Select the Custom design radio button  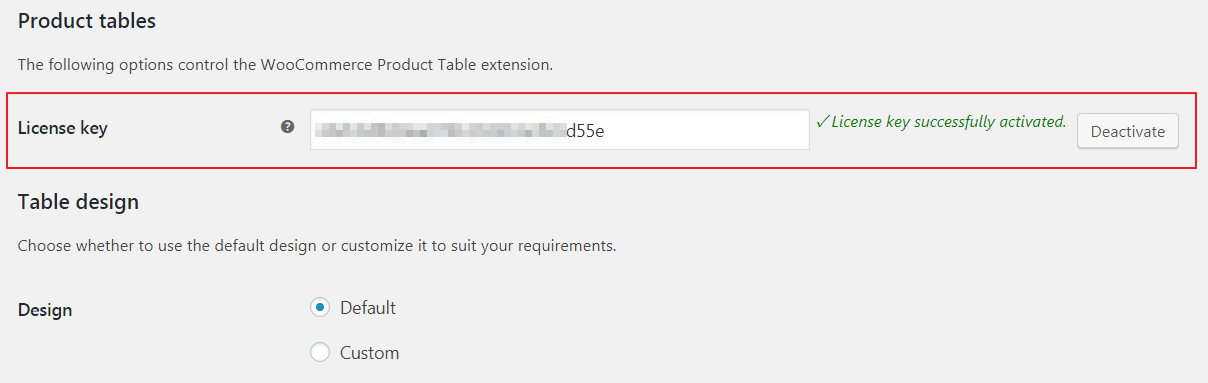320,352
